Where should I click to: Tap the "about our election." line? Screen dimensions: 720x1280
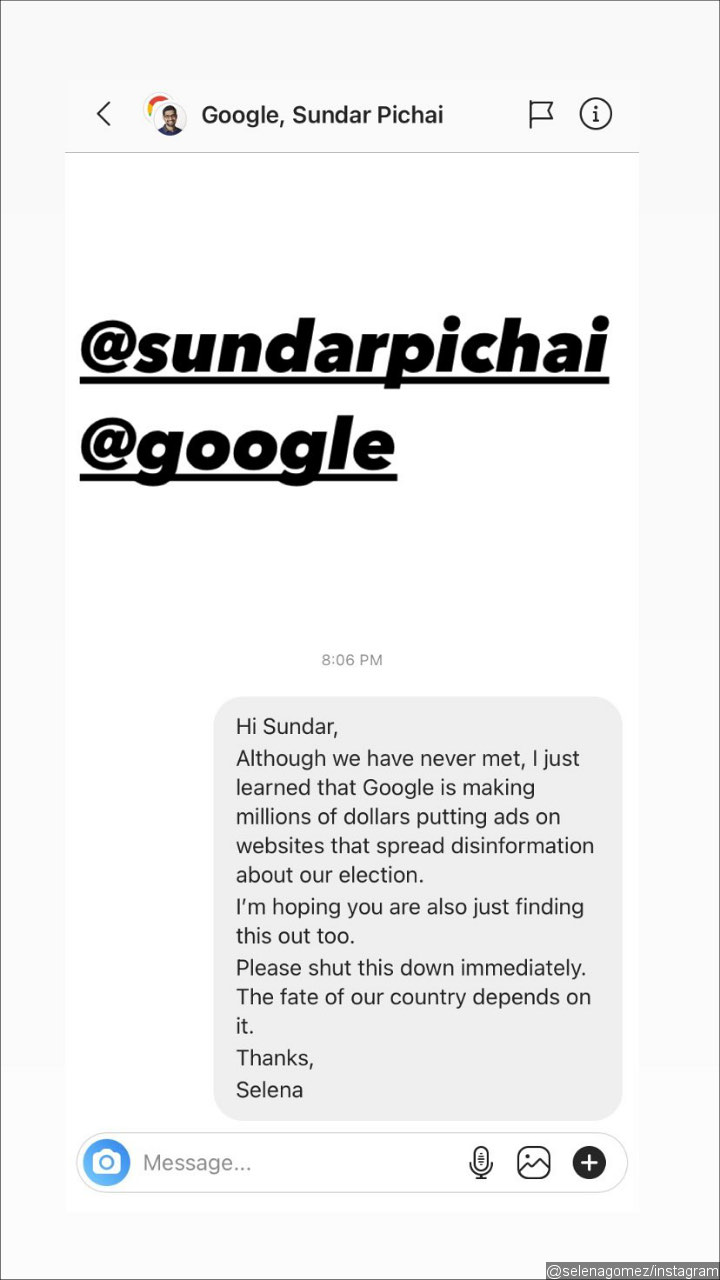coord(330,875)
